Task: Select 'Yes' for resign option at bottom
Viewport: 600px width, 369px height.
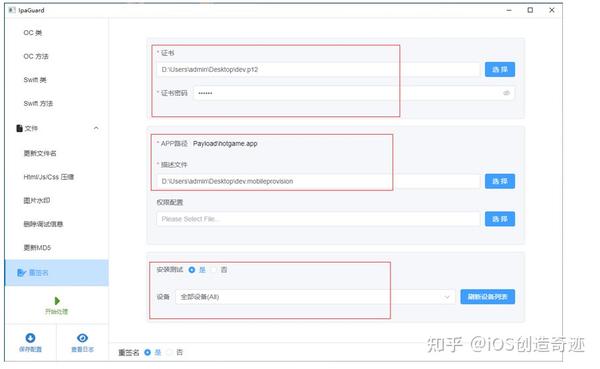Action: point(147,352)
